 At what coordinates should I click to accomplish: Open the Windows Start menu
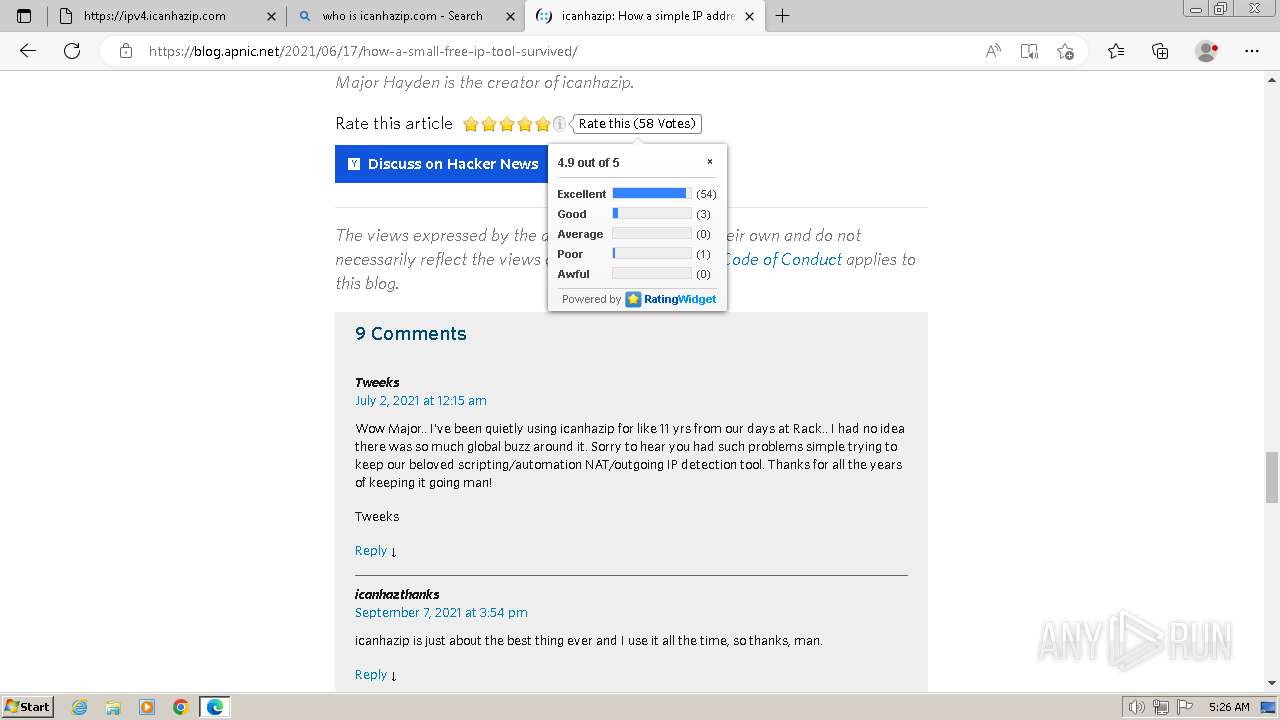click(28, 707)
